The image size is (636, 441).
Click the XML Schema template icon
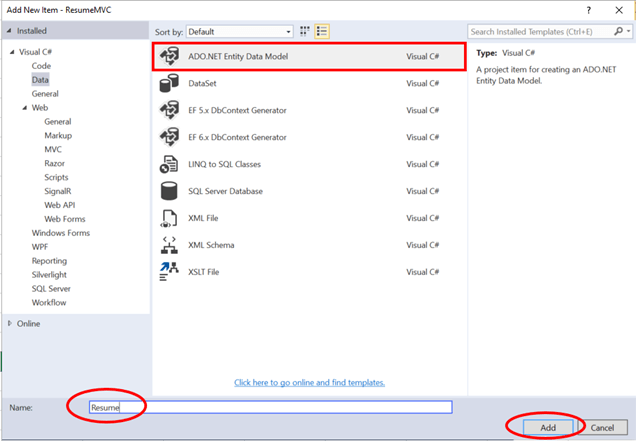pyautogui.click(x=169, y=245)
